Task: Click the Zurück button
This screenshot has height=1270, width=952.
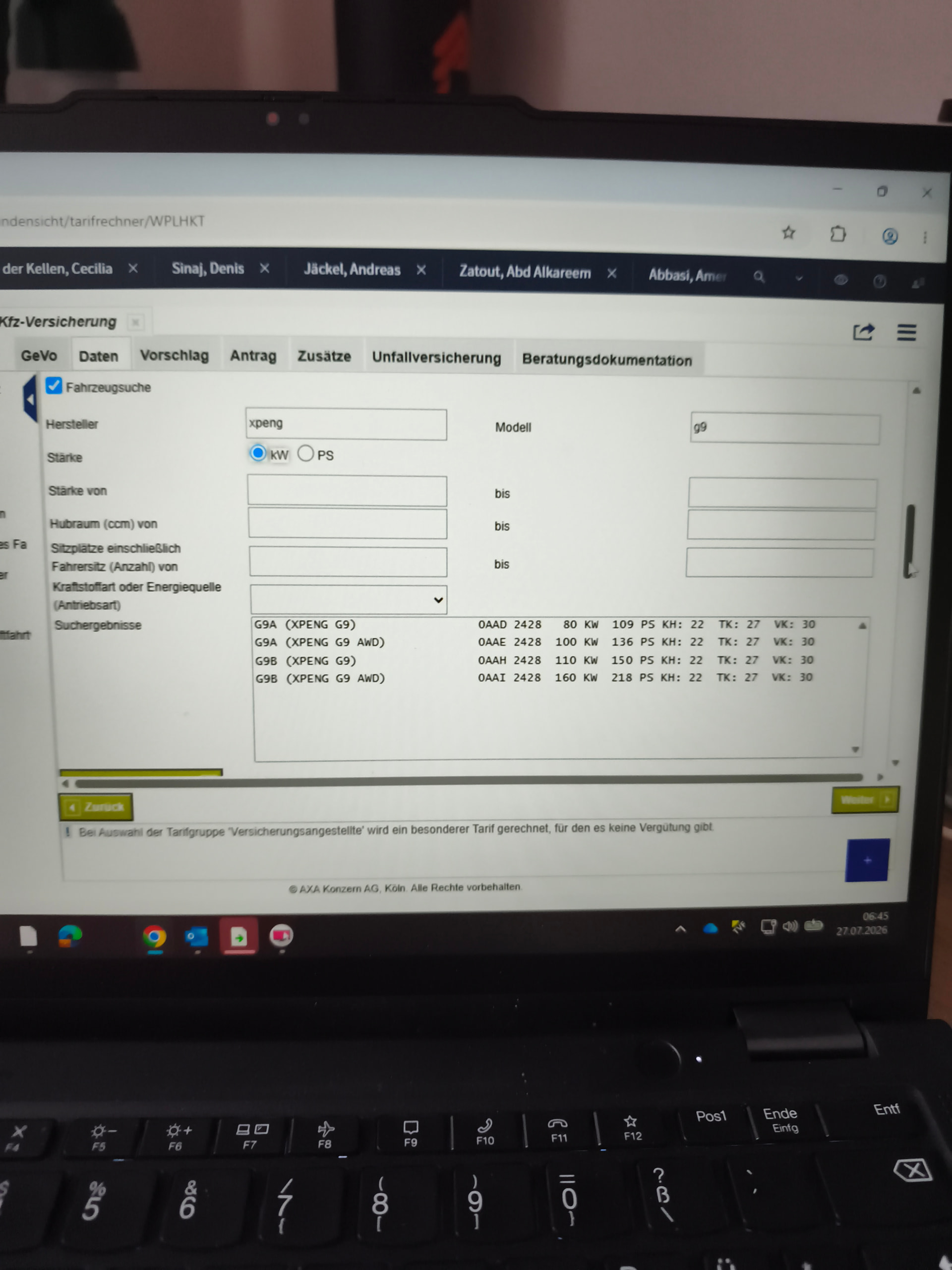Action: pos(96,807)
